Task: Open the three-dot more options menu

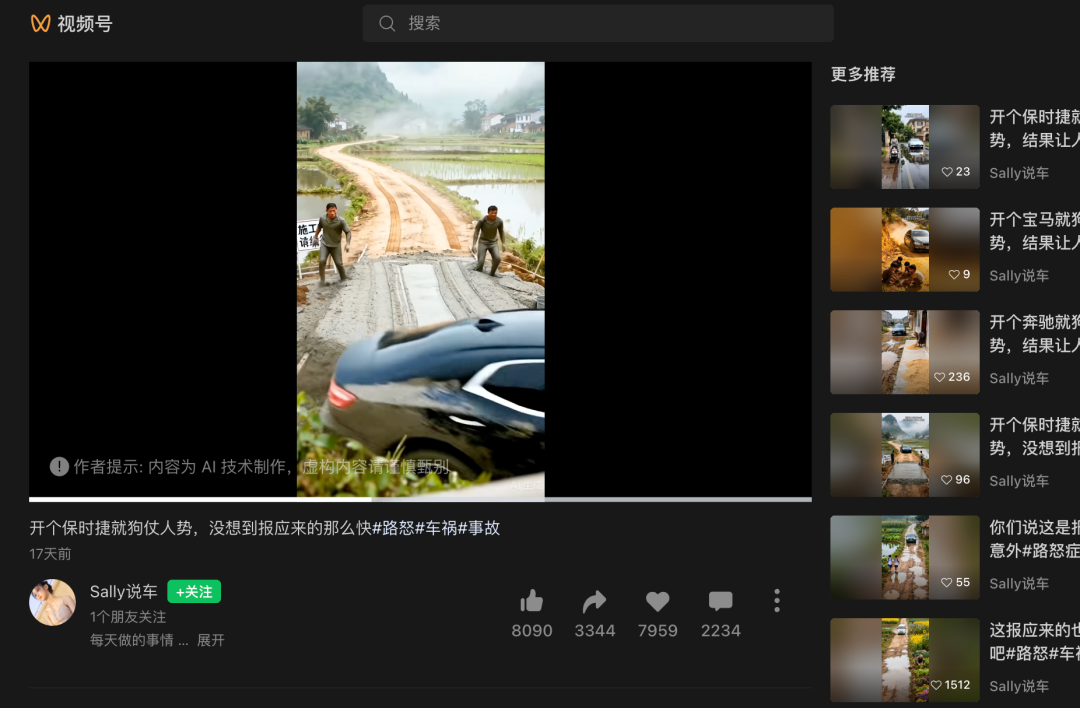Action: (777, 601)
